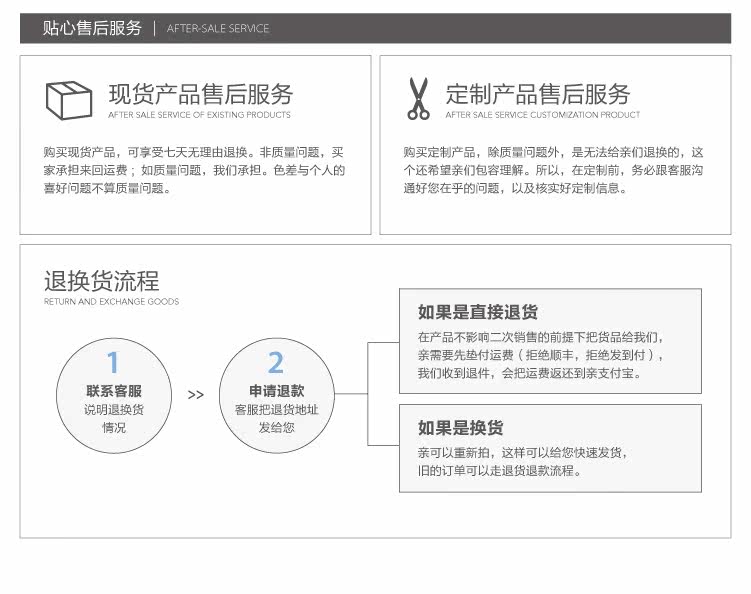Click AFTER-SALE SERVICE header text
The image size is (751, 594).
tap(218, 28)
